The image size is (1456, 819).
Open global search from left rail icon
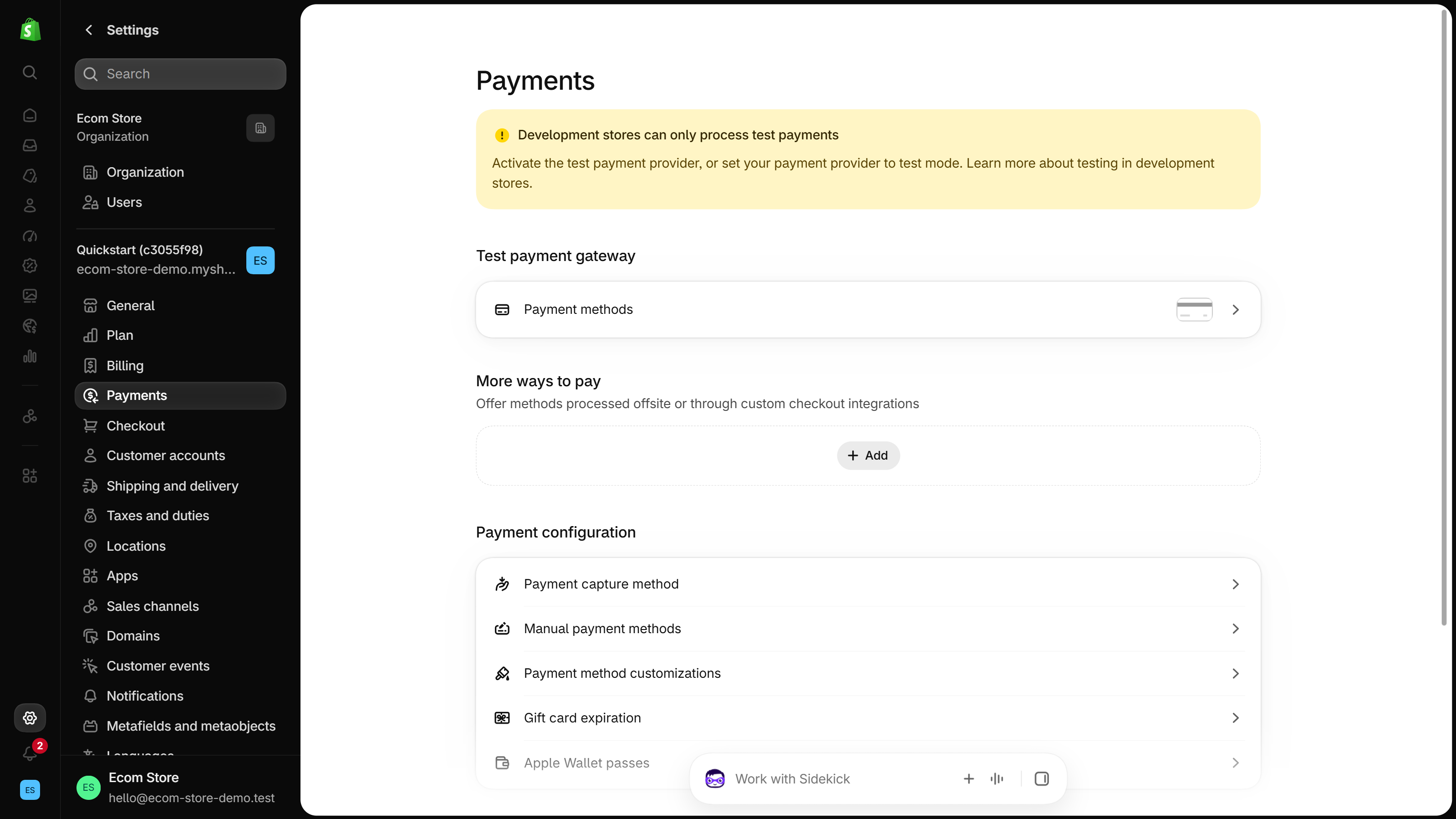pyautogui.click(x=30, y=72)
